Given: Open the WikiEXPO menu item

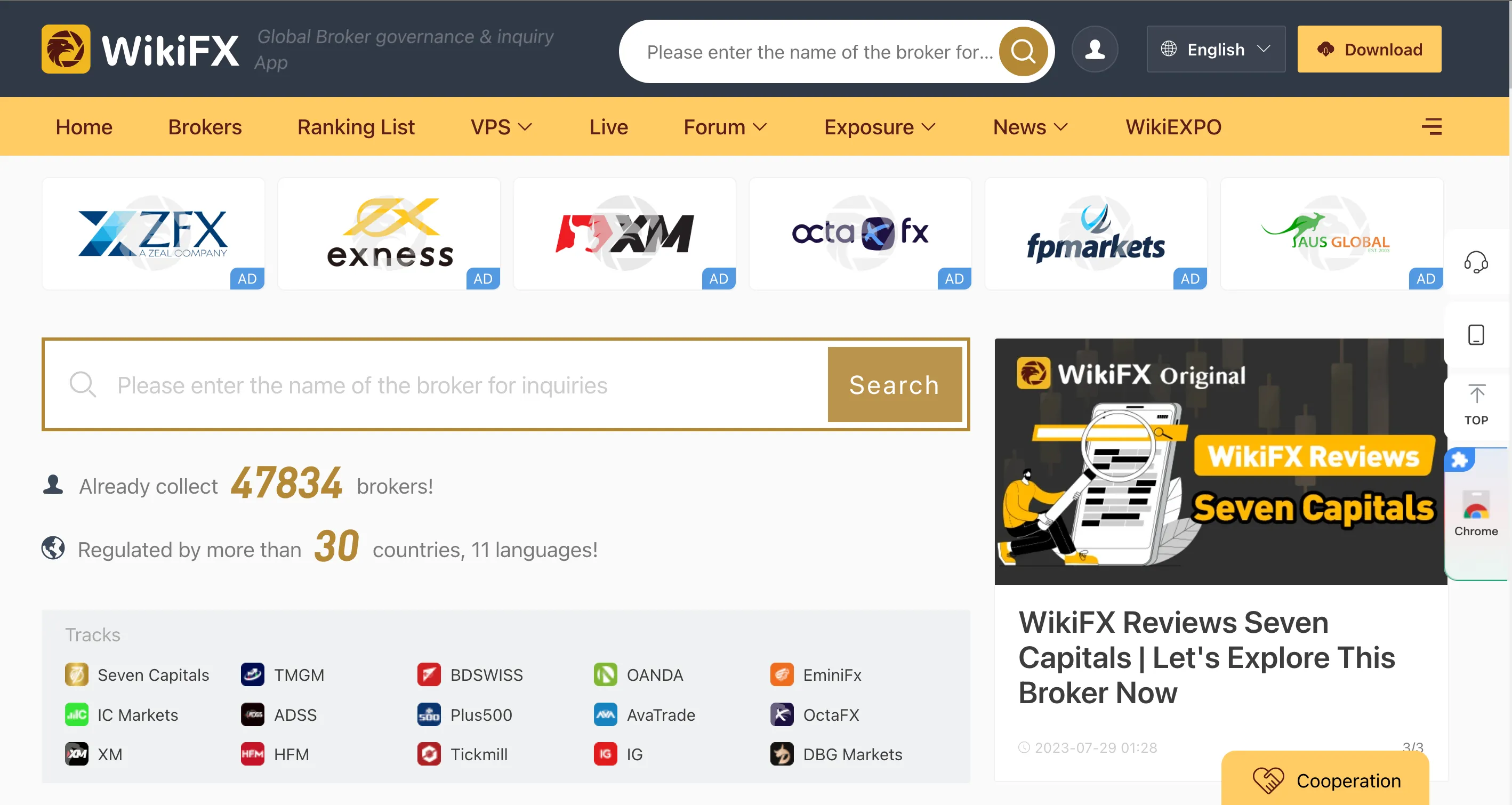Looking at the screenshot, I should (1173, 127).
